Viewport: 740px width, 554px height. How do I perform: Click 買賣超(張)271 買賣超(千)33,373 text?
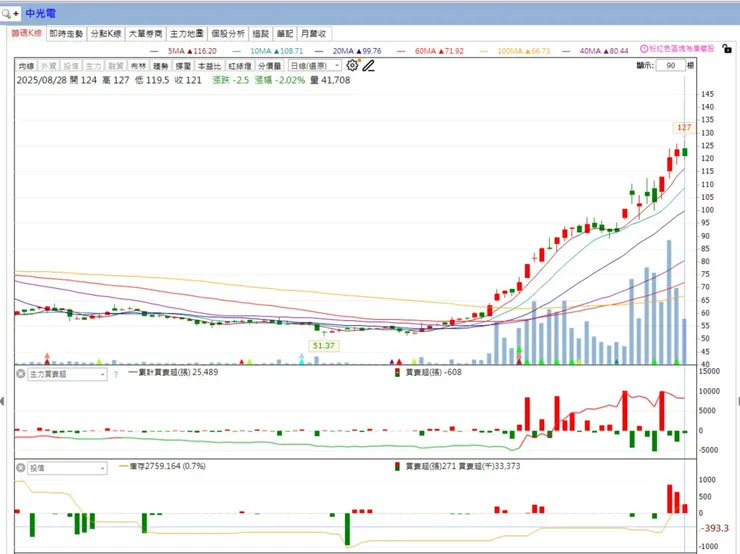(x=462, y=466)
